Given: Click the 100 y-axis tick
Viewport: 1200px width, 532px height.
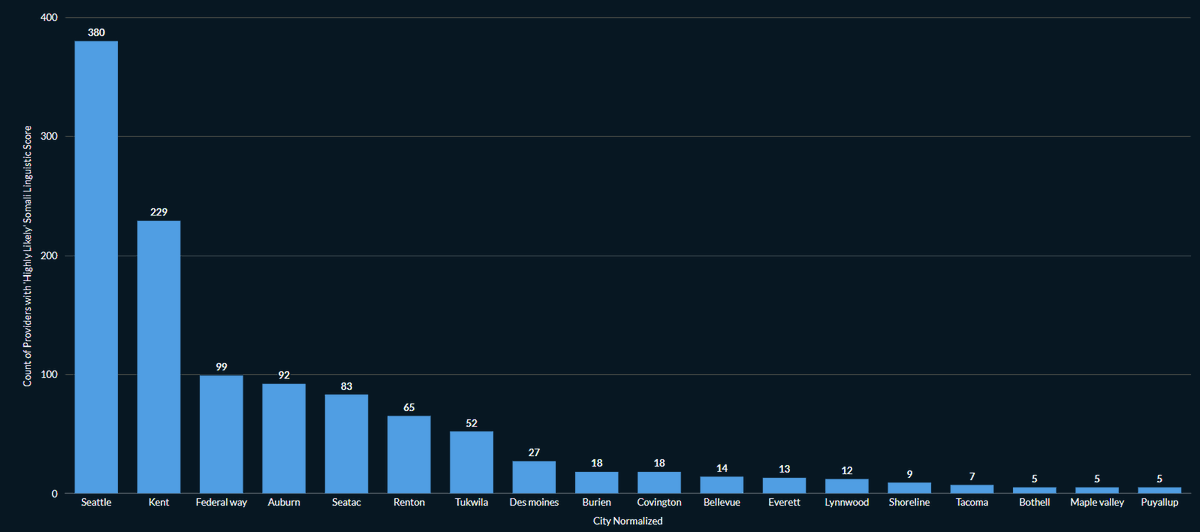Looking at the screenshot, I should [x=48, y=375].
